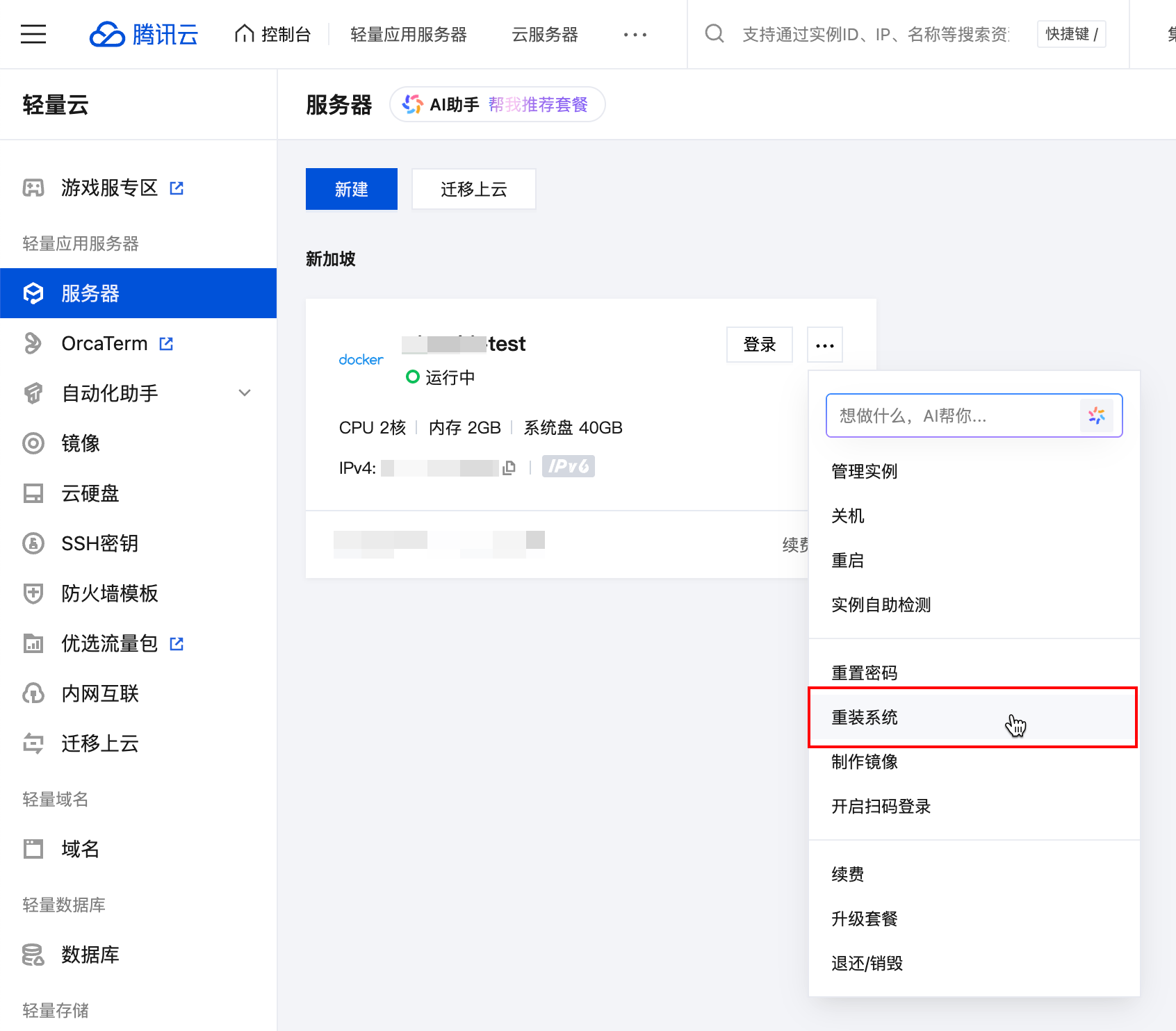Click the 登录 button on the instance
The height and width of the screenshot is (1031, 1176).
[x=759, y=344]
